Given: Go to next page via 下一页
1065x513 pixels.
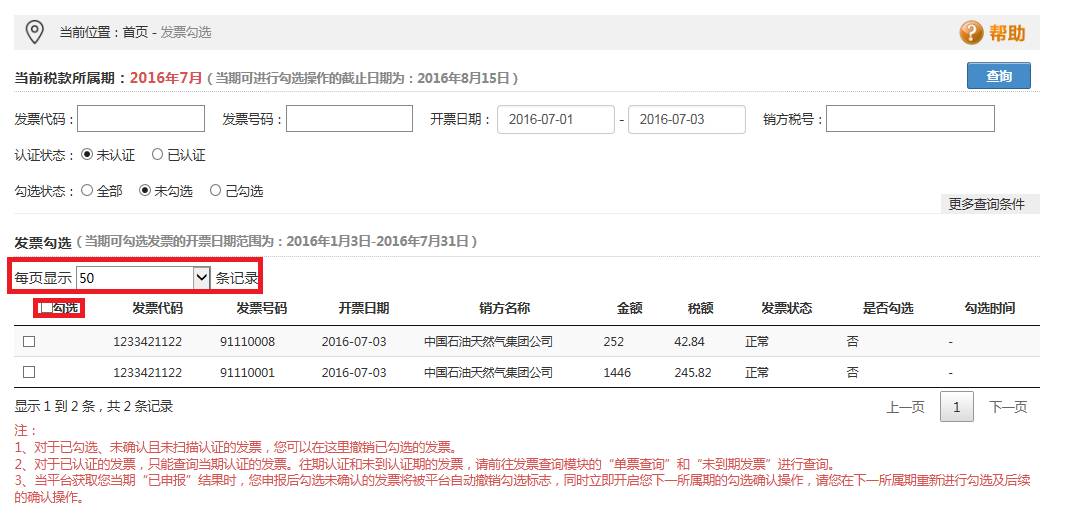Looking at the screenshot, I should point(1008,408).
